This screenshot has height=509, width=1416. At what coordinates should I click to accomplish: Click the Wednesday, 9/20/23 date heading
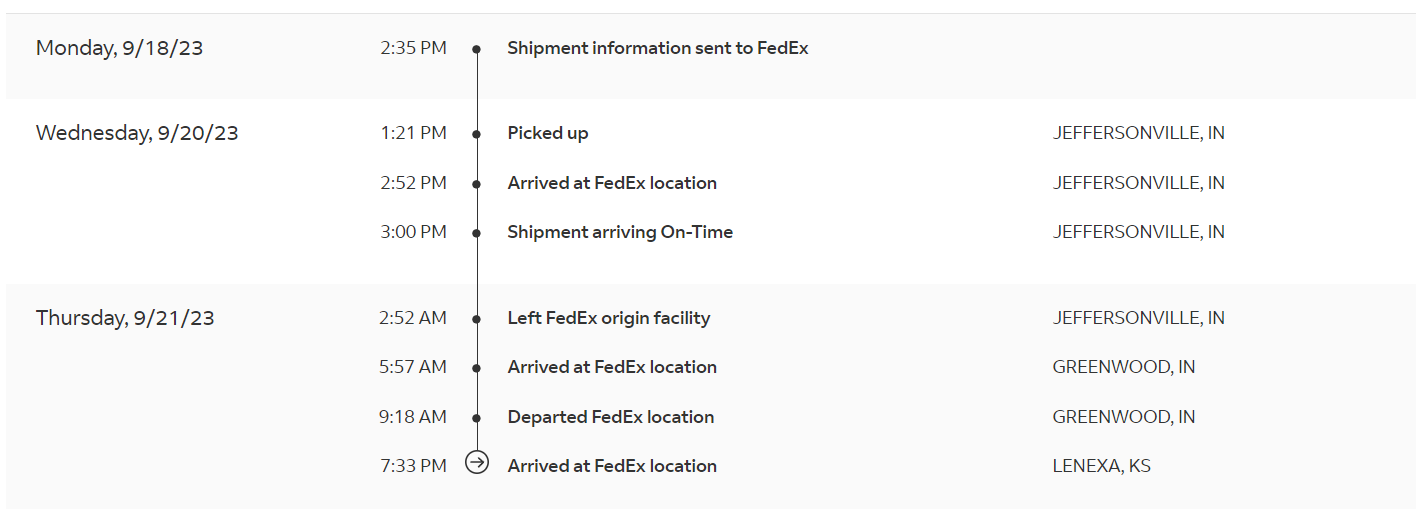tap(137, 133)
